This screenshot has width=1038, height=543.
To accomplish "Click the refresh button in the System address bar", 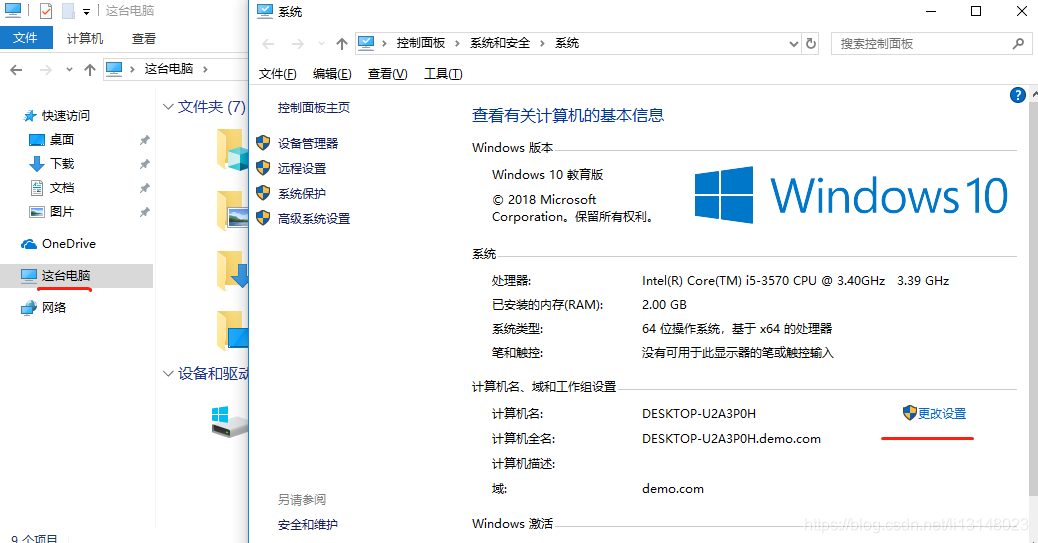I will point(811,44).
